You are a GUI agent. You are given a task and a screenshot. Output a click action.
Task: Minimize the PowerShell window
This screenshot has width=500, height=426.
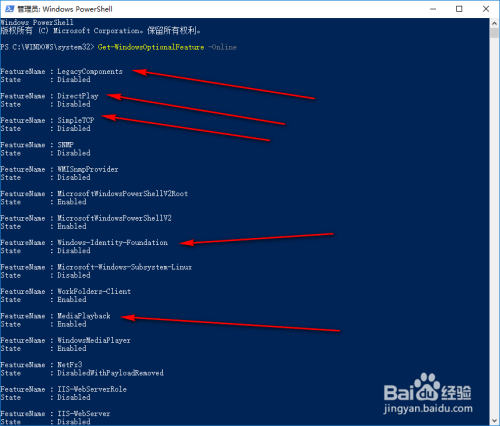pos(433,9)
